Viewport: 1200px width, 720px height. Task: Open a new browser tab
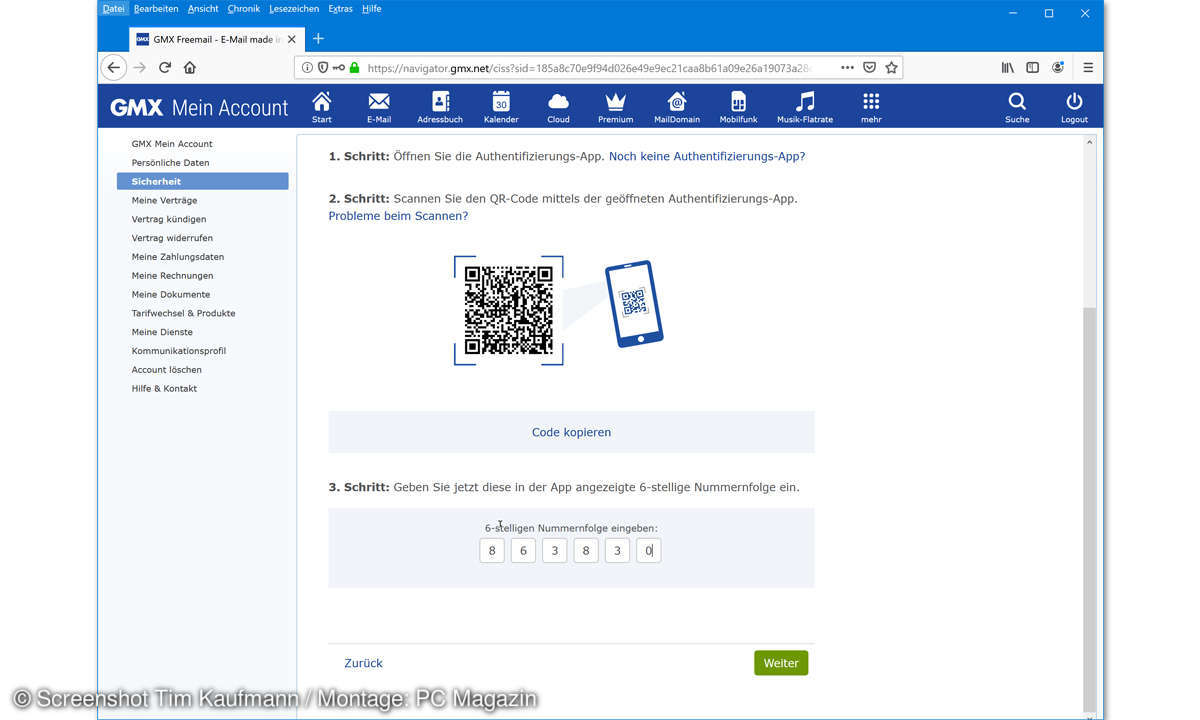[x=318, y=39]
